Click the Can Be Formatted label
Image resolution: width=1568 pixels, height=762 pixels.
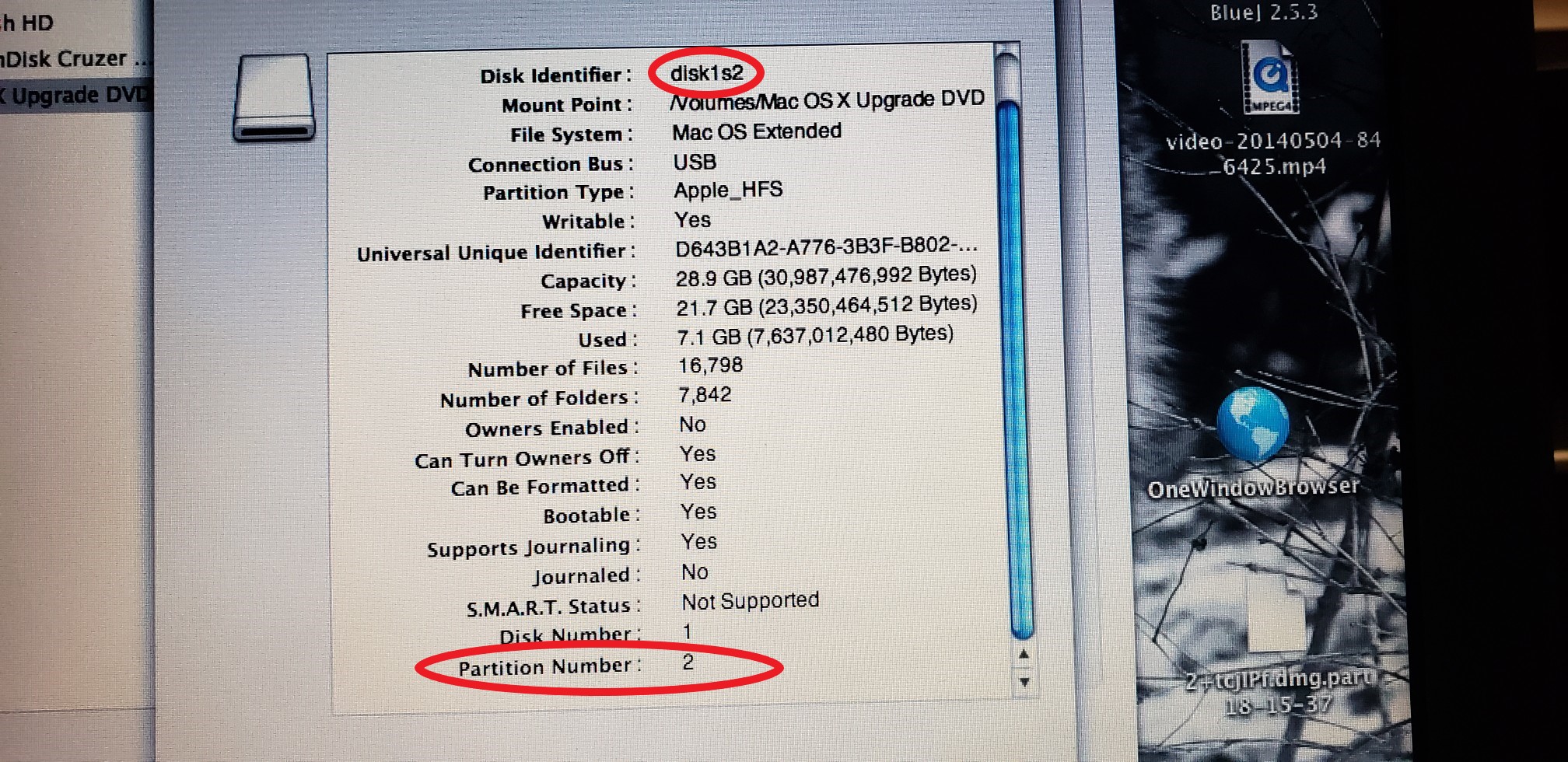coord(545,488)
